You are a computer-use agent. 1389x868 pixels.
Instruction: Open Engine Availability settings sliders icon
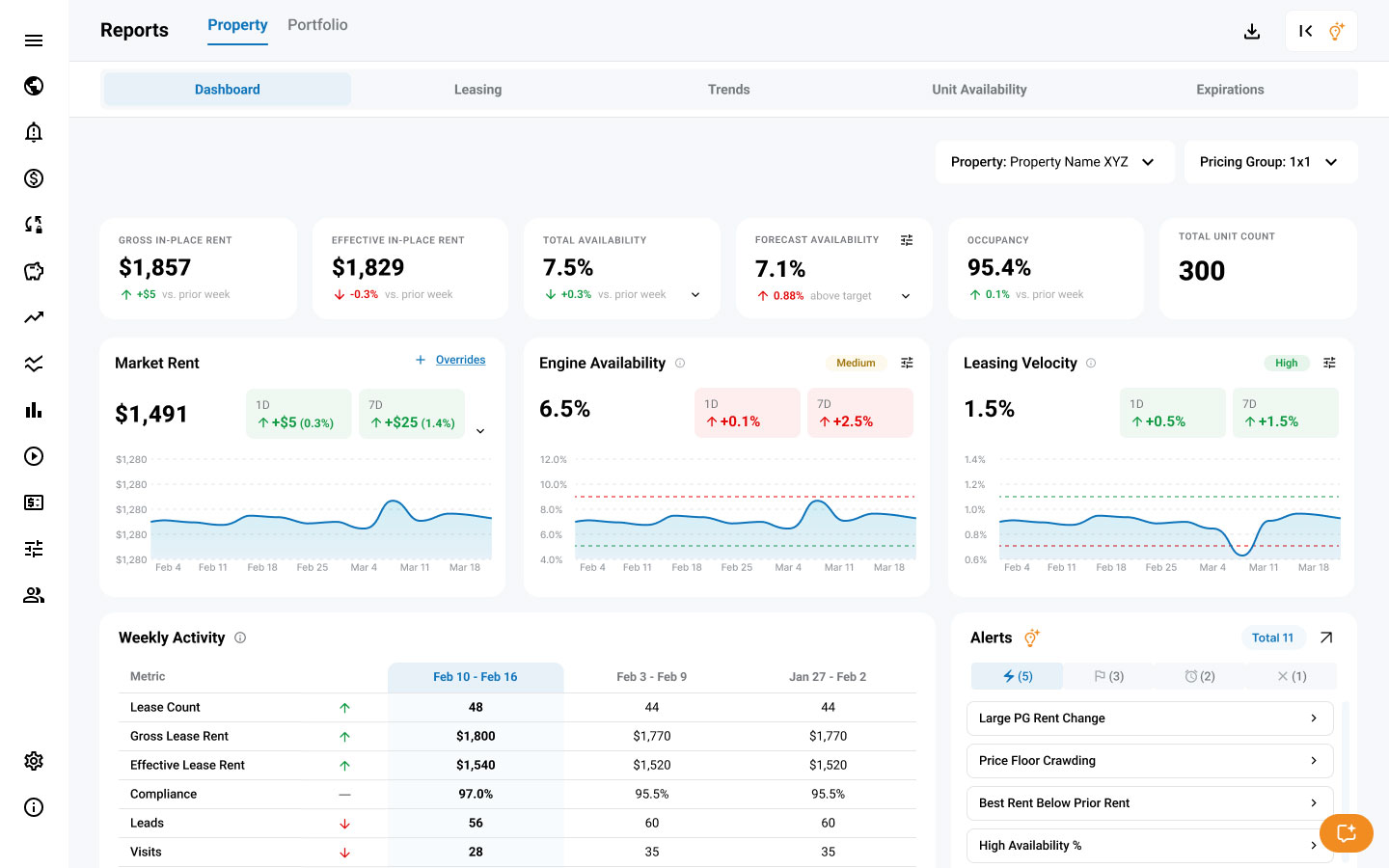[907, 363]
